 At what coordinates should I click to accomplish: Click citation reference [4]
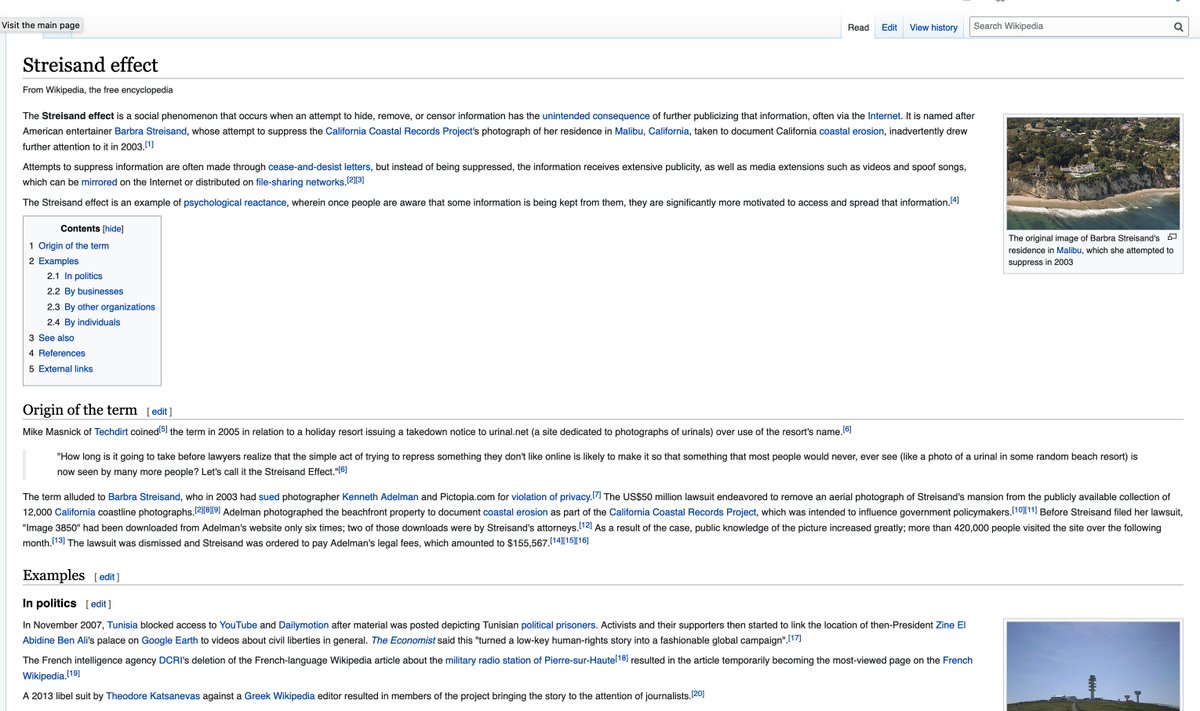[955, 200]
